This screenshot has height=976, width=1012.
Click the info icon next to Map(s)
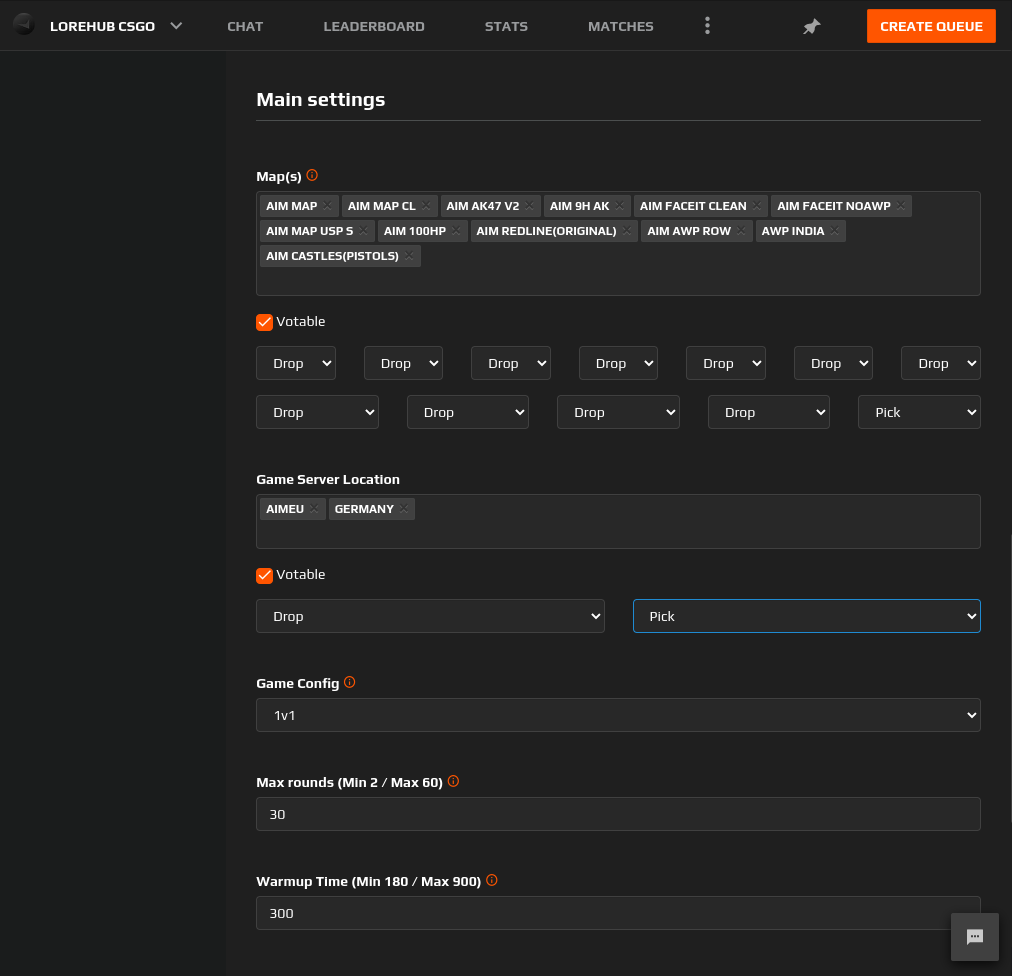tap(311, 175)
